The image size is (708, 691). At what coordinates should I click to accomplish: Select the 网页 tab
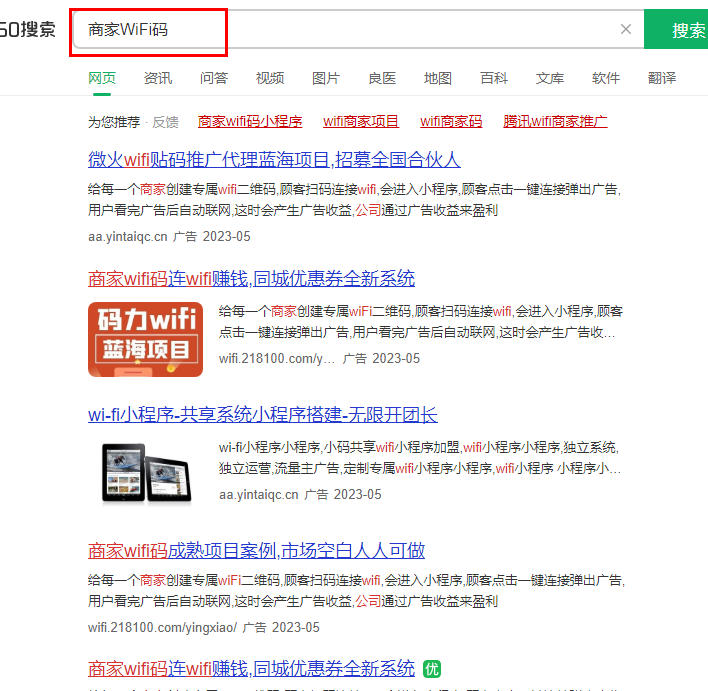point(102,78)
